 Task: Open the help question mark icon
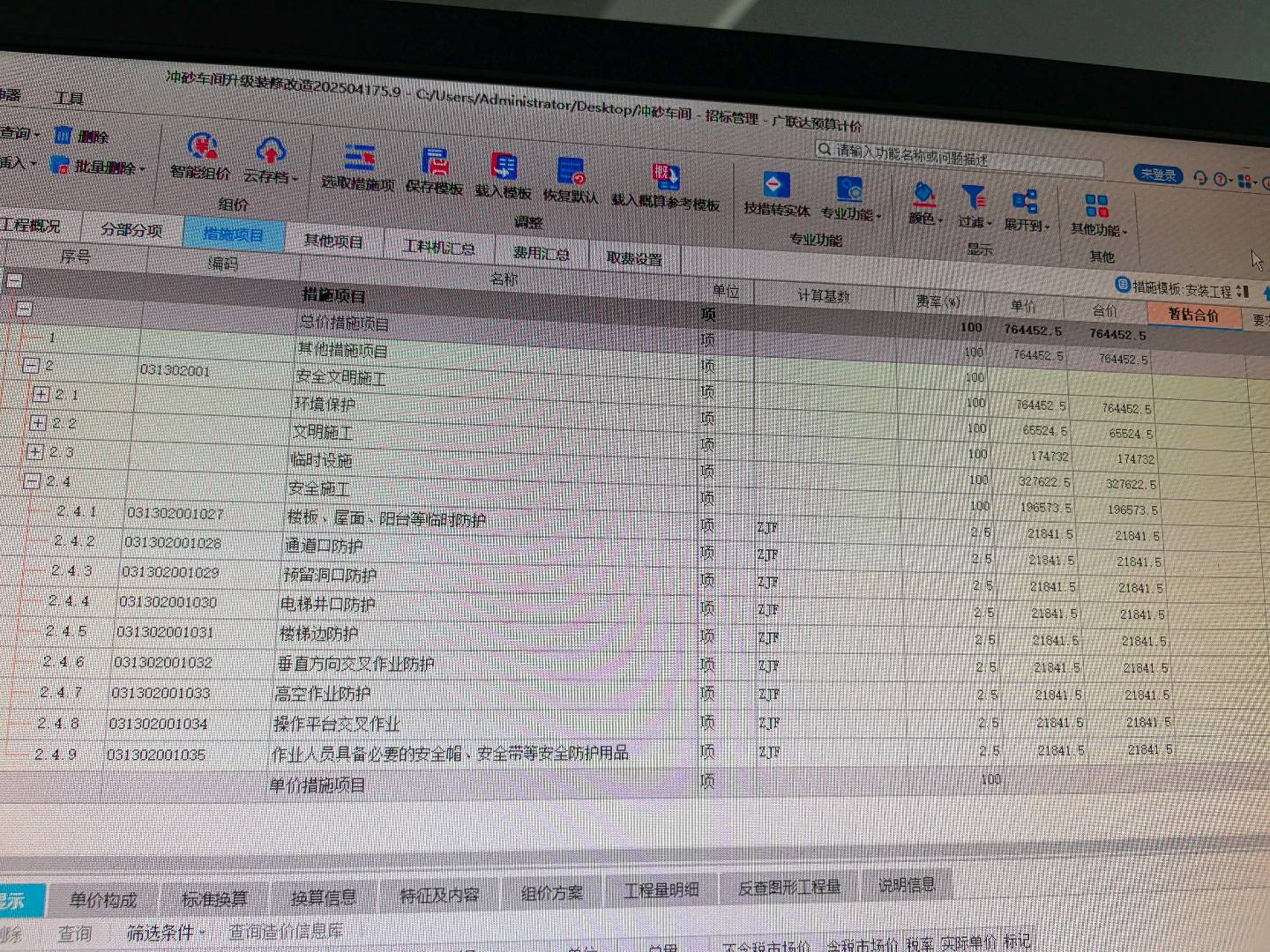[x=1221, y=179]
